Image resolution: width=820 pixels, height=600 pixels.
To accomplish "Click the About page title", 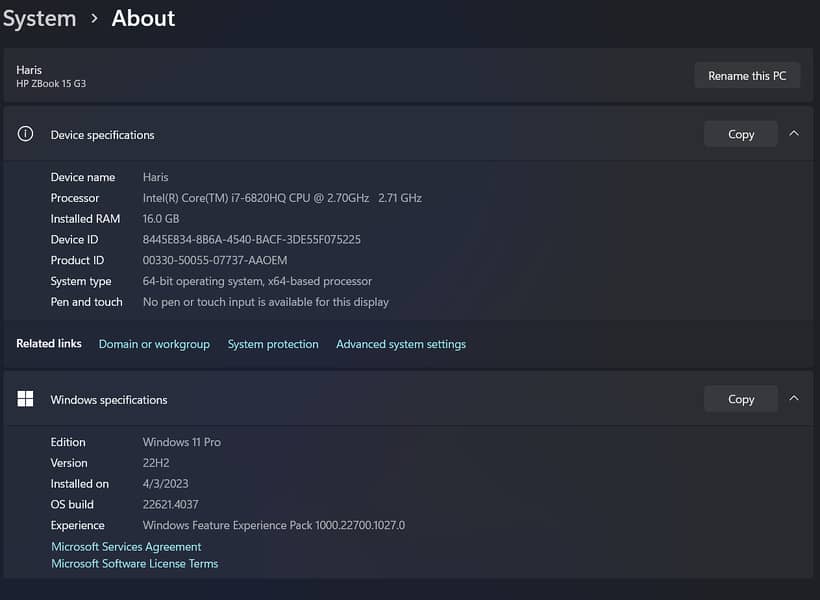I will click(143, 18).
